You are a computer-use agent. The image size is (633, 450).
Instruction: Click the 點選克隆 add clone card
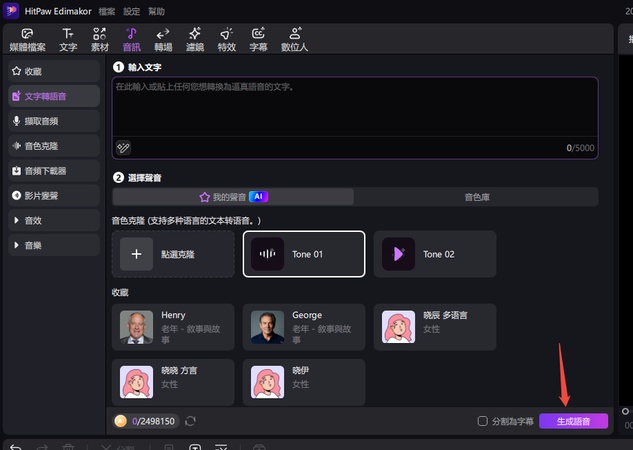[x=173, y=254]
